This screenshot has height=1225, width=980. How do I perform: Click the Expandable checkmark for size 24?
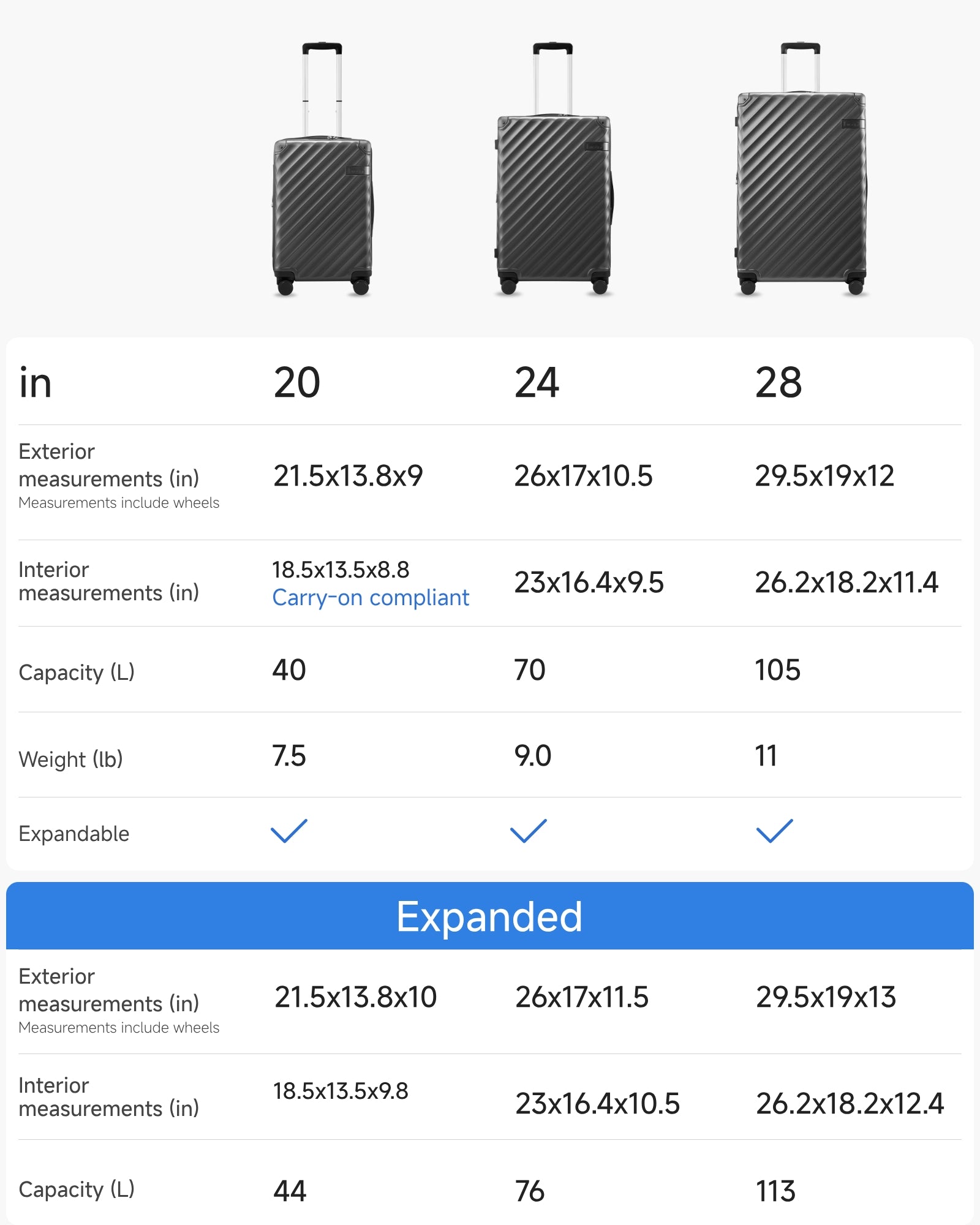529,831
